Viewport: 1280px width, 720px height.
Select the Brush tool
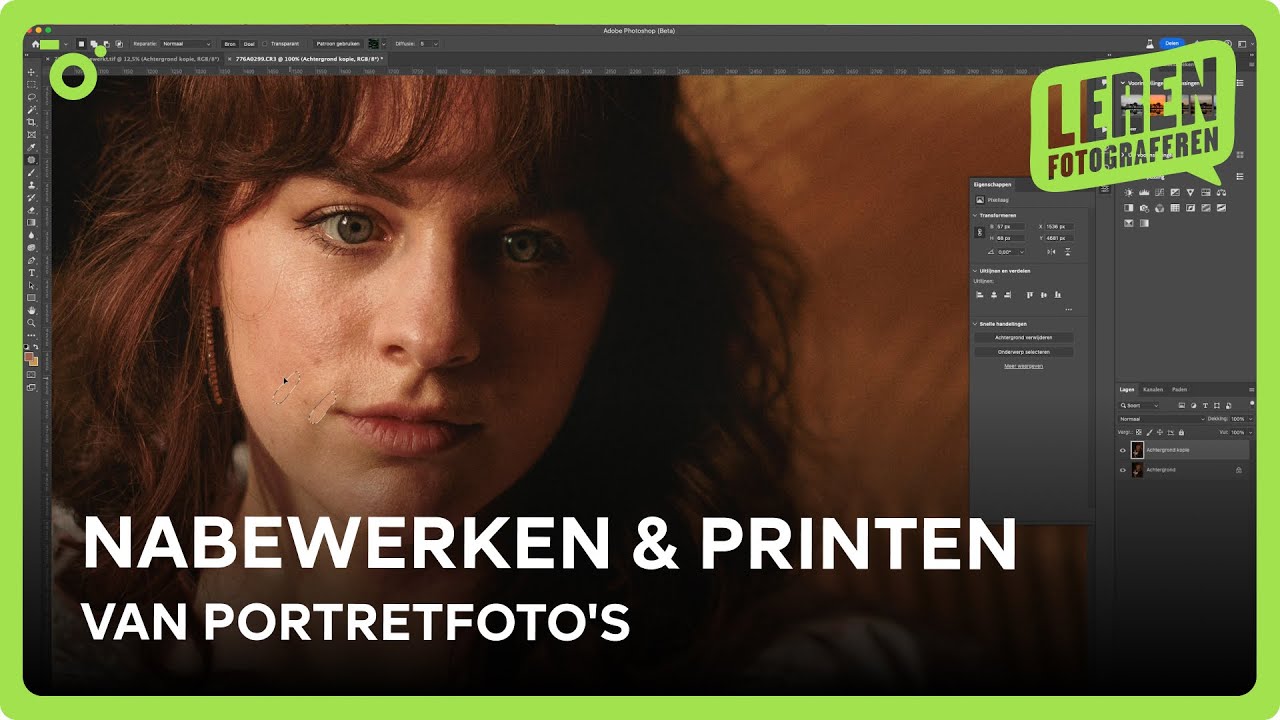coord(31,172)
